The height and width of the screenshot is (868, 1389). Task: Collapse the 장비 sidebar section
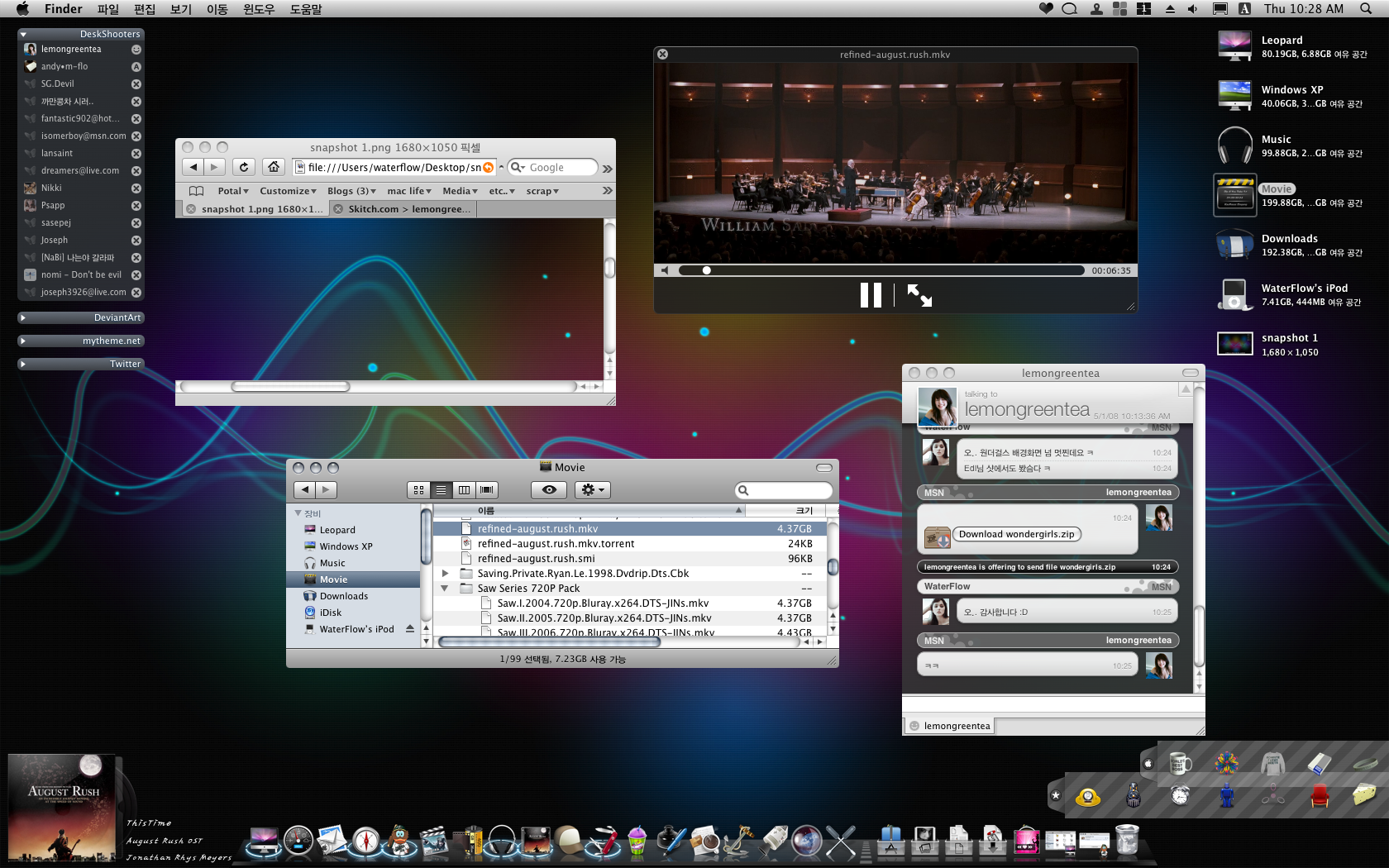298,513
